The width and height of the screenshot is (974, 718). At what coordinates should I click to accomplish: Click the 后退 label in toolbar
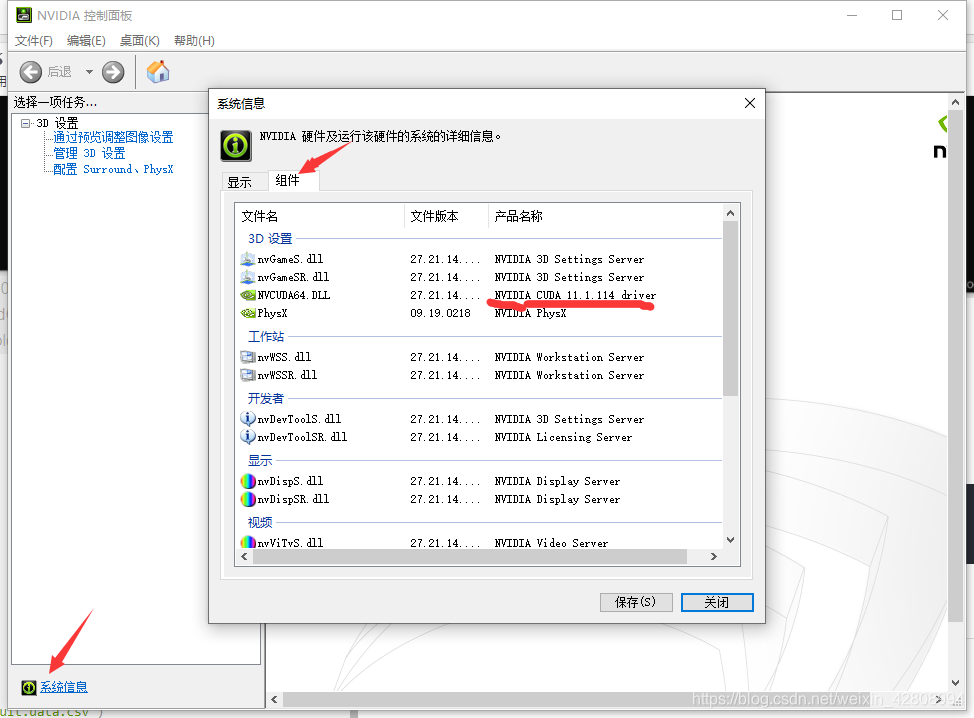coord(60,72)
